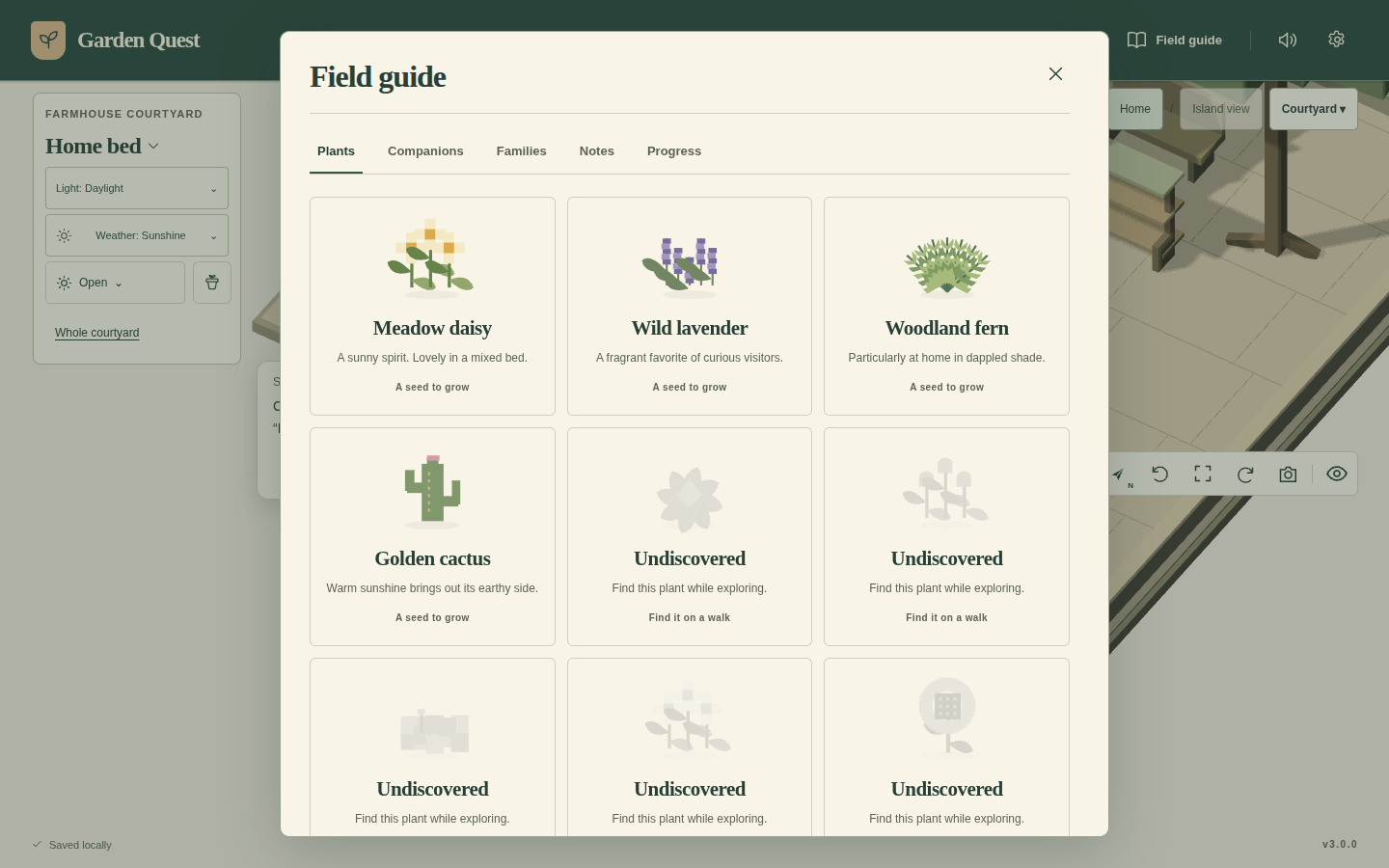Open the Notes tab
1389x868 pixels.
597,151
